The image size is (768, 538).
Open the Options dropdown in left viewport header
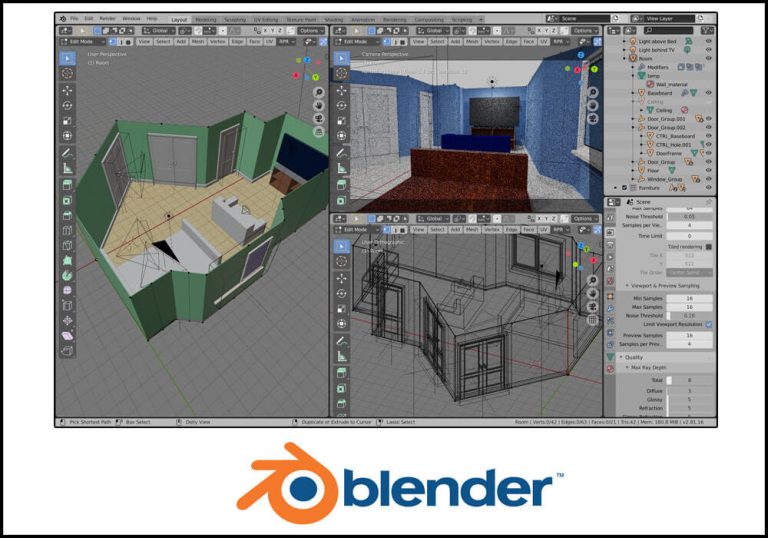coord(311,30)
